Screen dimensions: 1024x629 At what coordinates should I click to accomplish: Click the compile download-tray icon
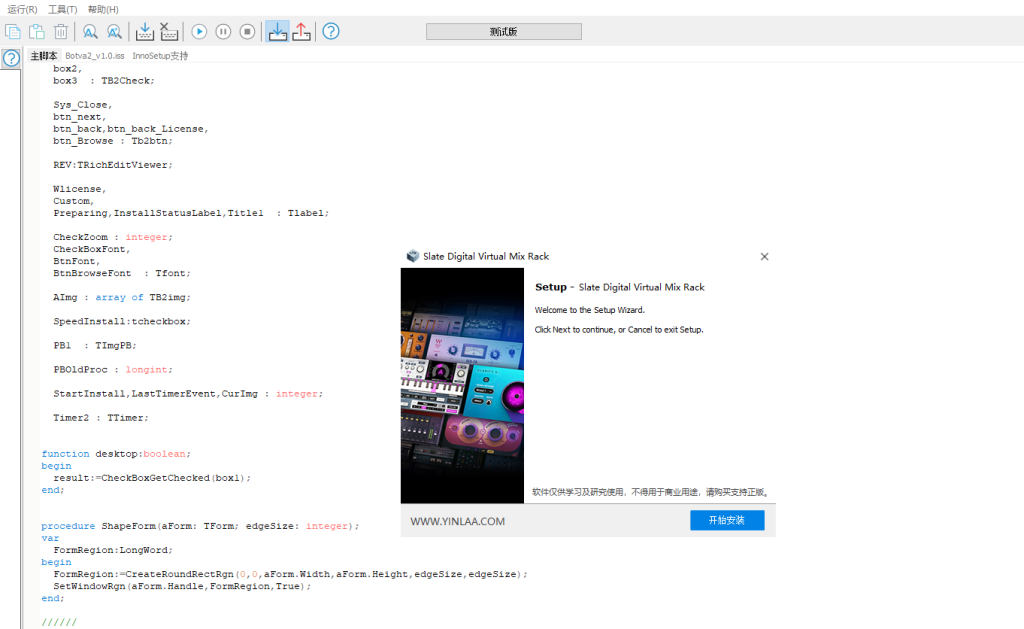click(144, 32)
